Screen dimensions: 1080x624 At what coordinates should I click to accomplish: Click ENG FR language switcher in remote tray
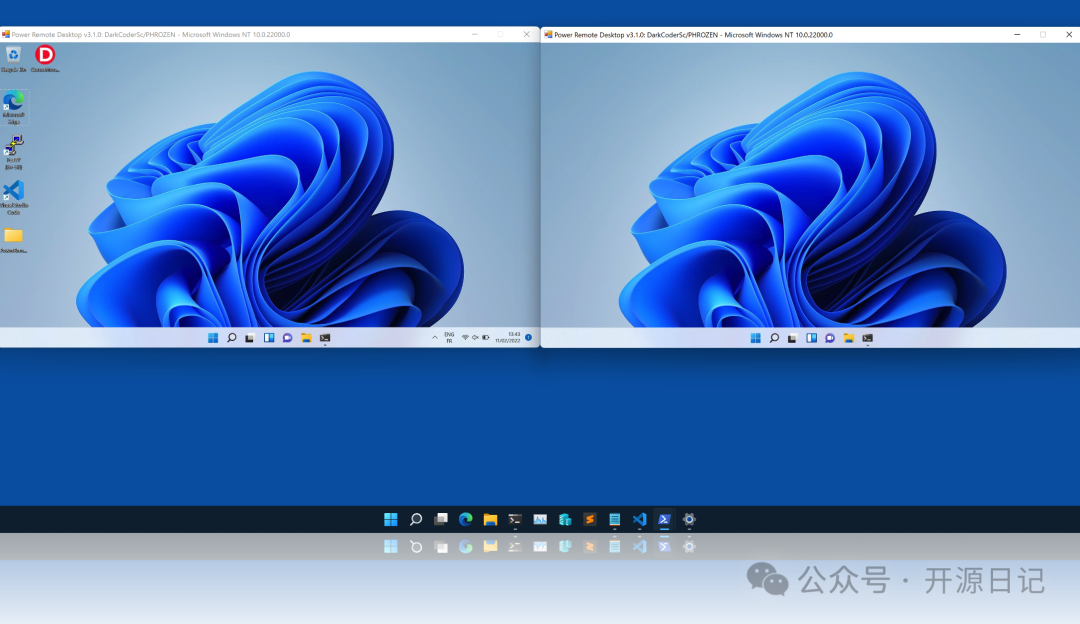449,338
